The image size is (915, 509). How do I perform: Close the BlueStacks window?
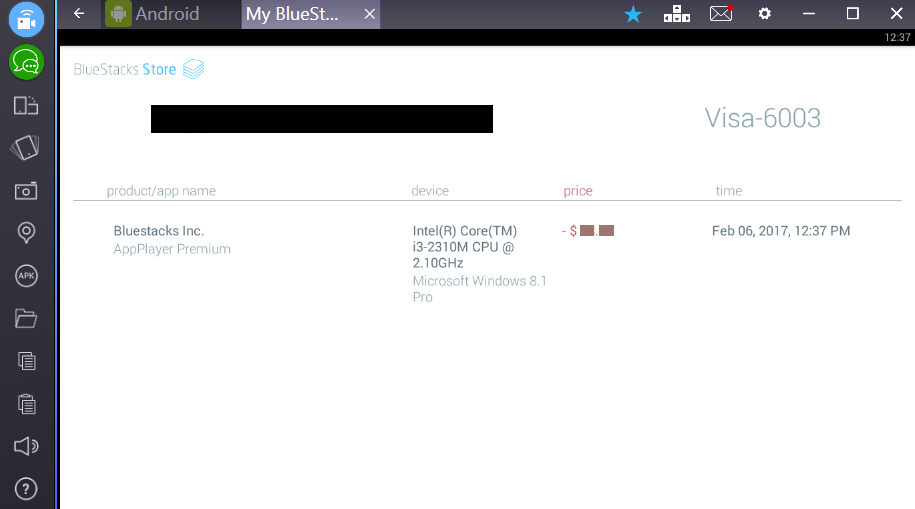896,13
